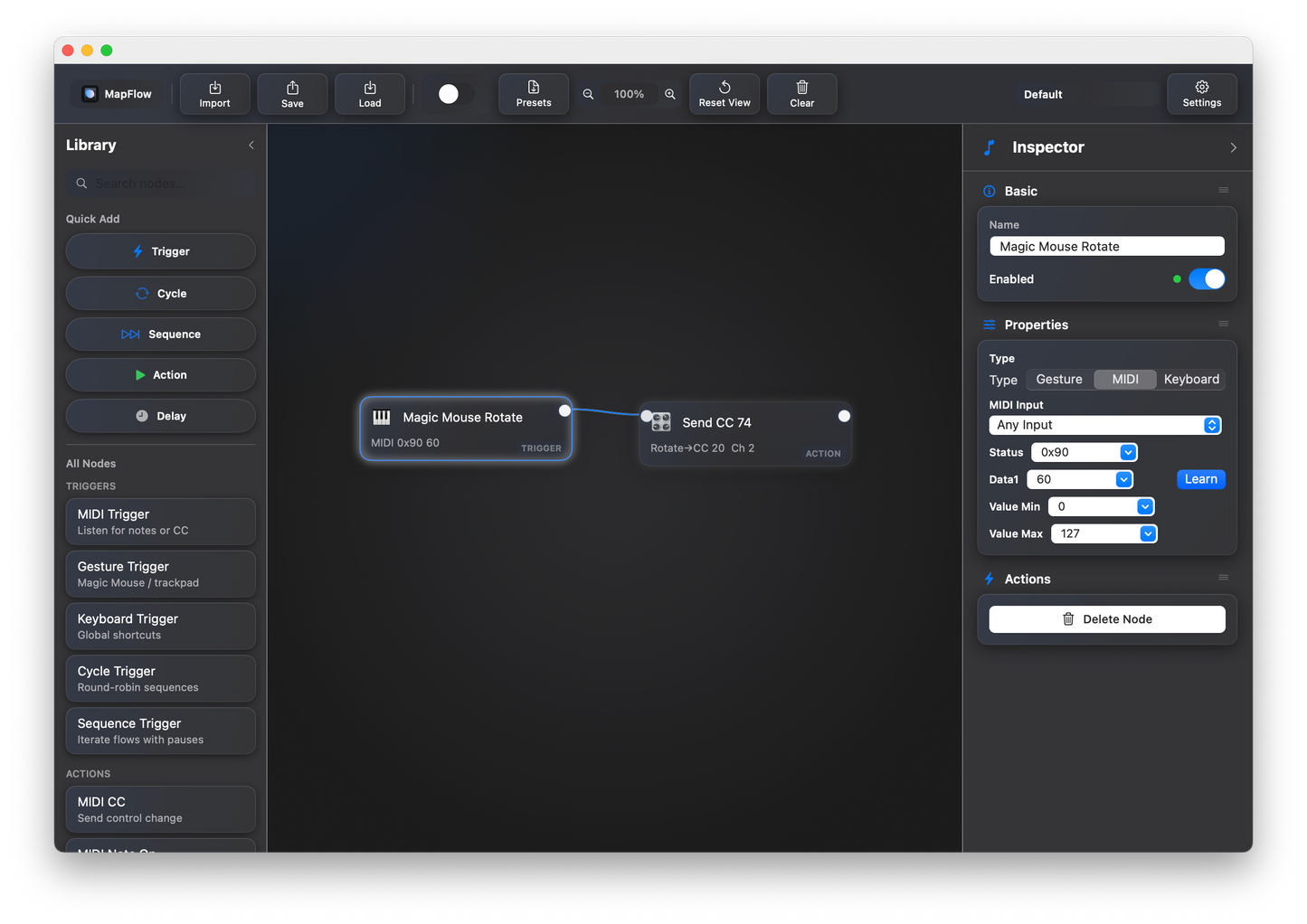Click the Import icon in the toolbar
The image size is (1307, 924).
(x=214, y=87)
